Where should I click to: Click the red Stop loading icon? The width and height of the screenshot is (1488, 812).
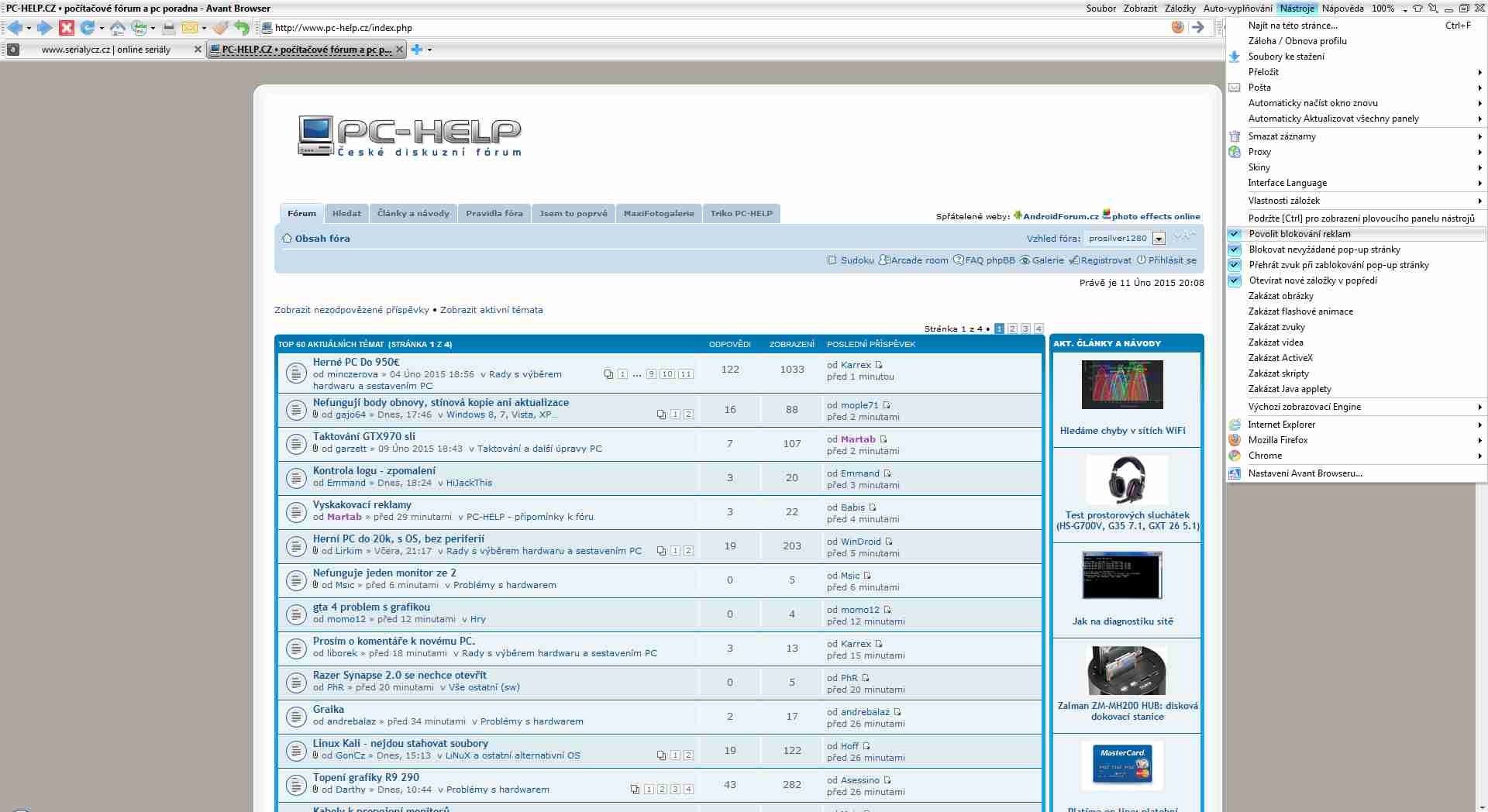[x=67, y=28]
